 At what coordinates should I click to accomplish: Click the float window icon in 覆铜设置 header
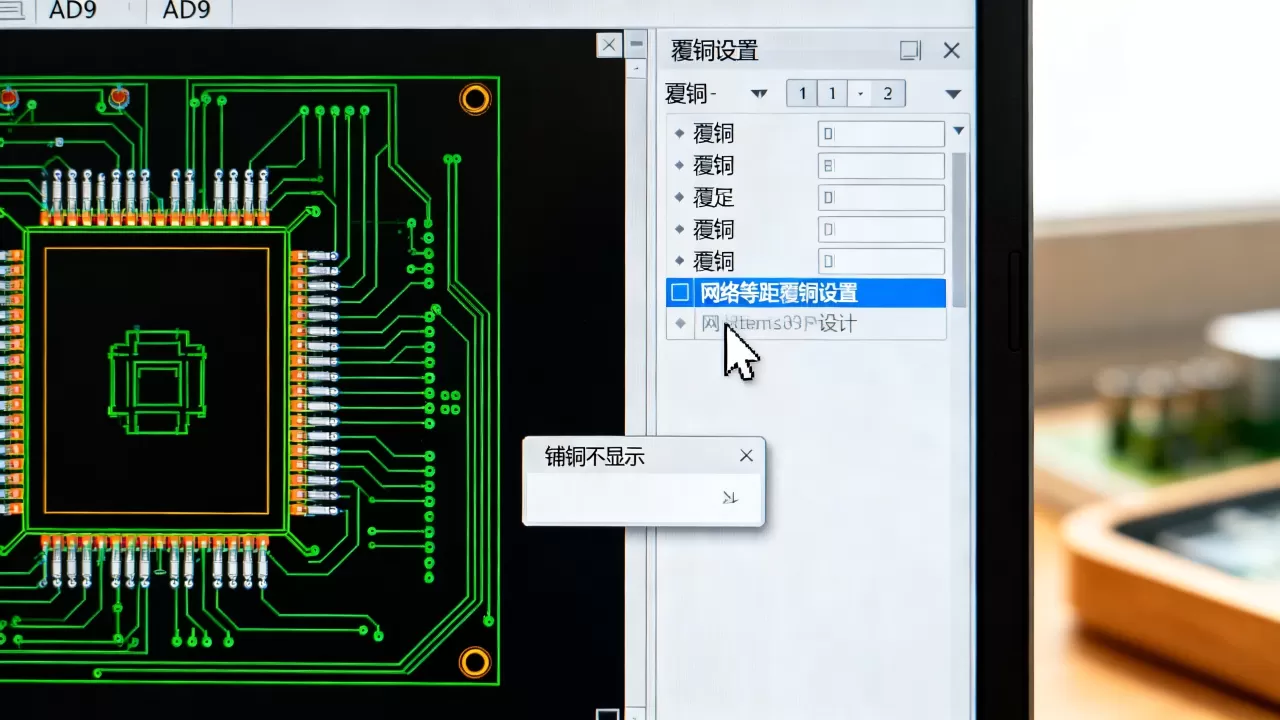click(x=910, y=50)
